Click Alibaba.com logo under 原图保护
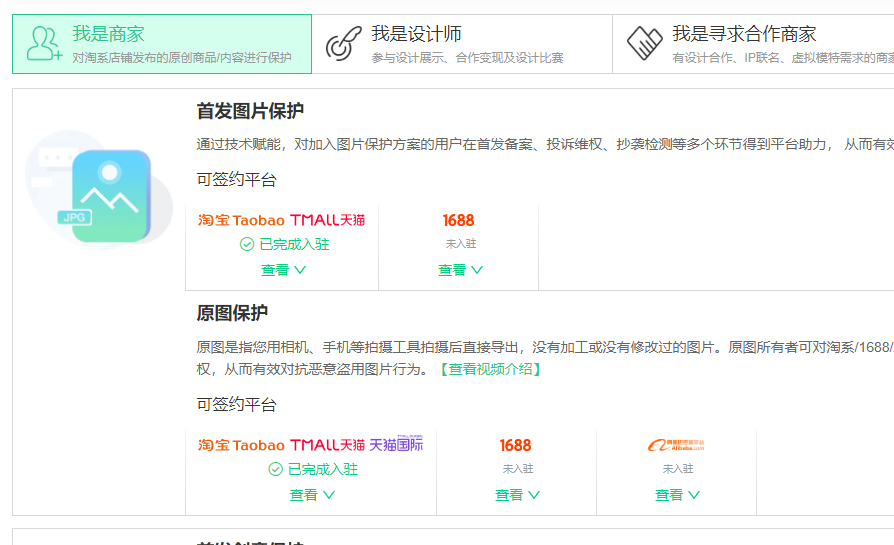Viewport: 894px width, 545px height. [x=676, y=445]
